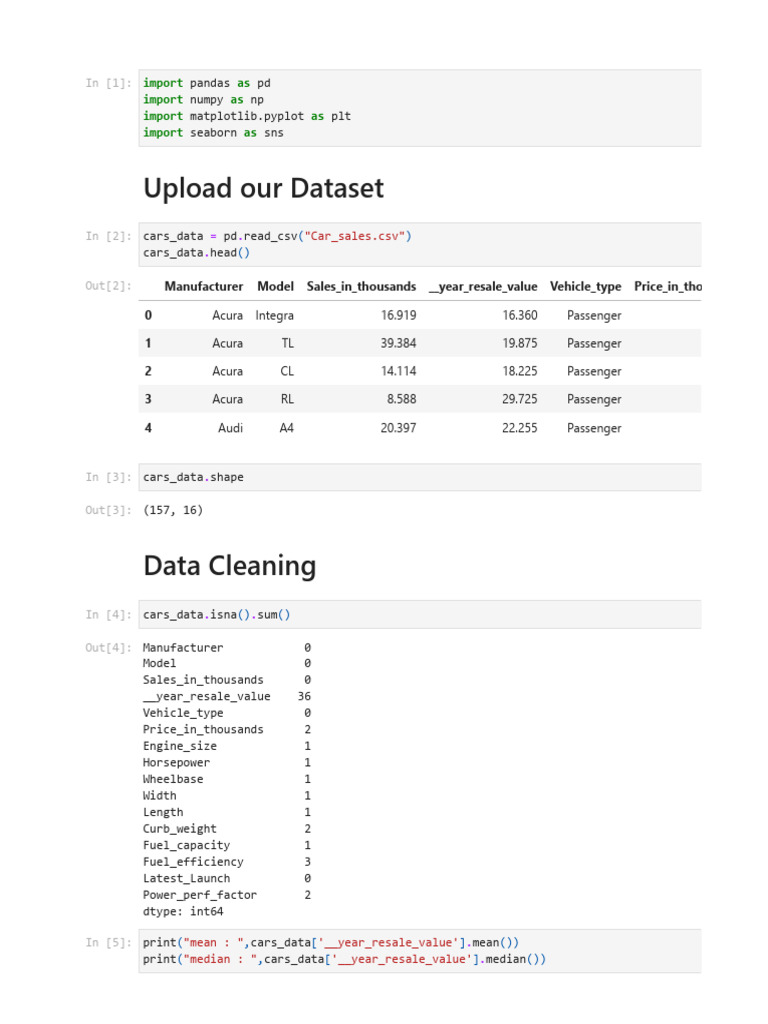Click the sales value 20.397
768x1024 pixels.
click(x=398, y=428)
